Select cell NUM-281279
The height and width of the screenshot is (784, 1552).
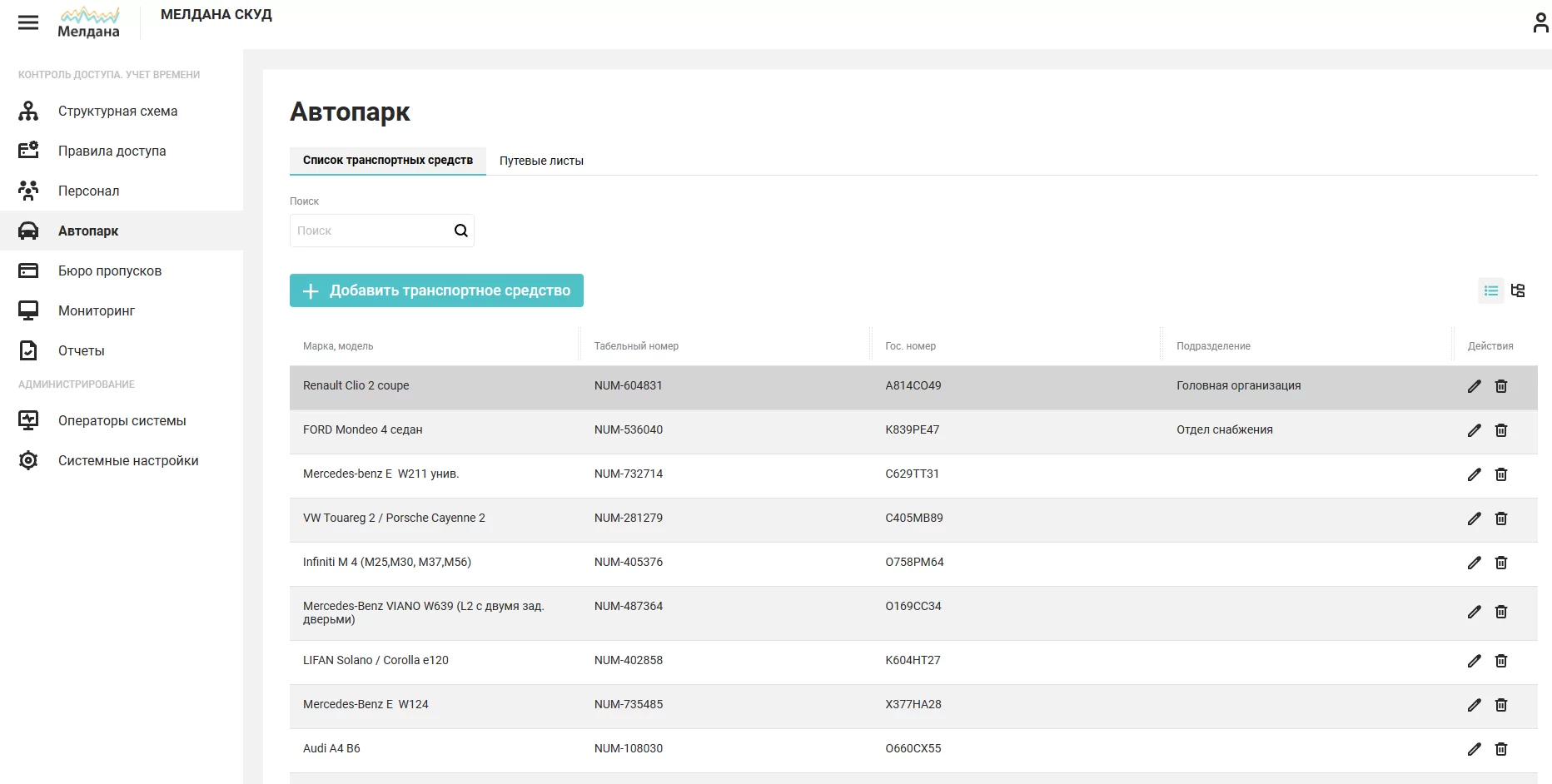(629, 518)
